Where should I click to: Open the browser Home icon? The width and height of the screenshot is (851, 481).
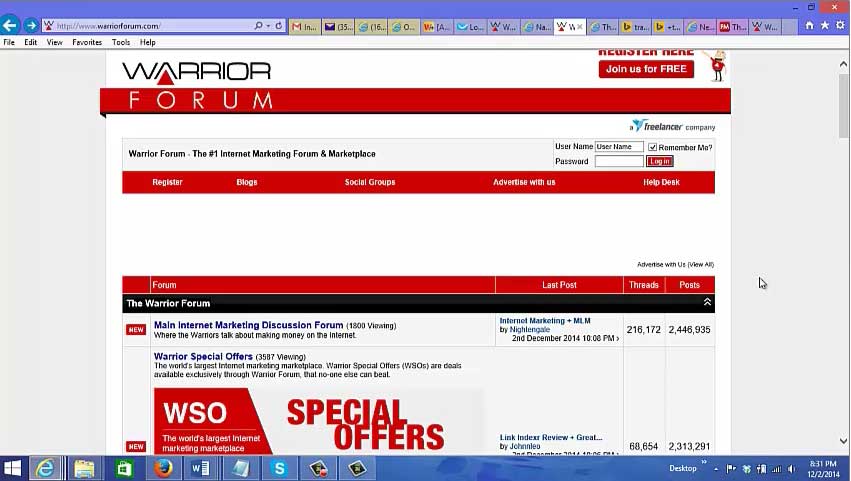(809, 26)
